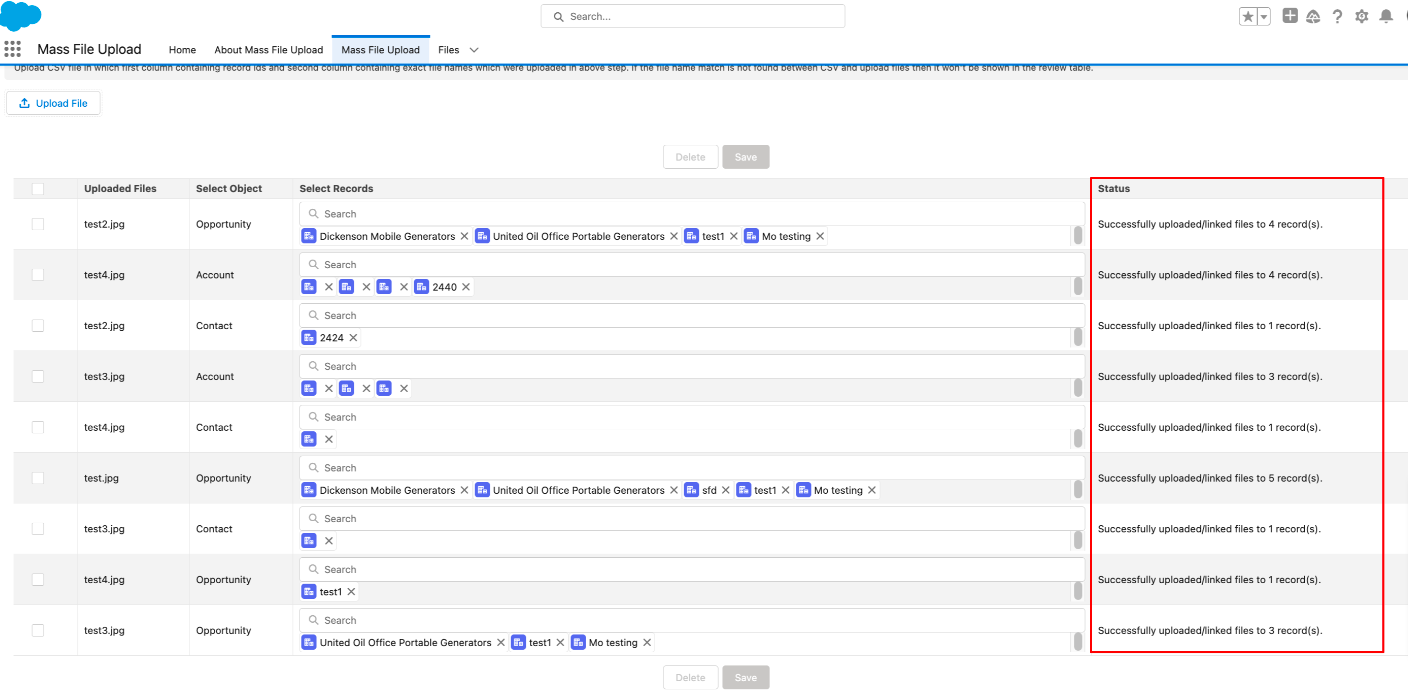Click the Delete button below the table
This screenshot has height=694, width=1408.
click(x=690, y=677)
